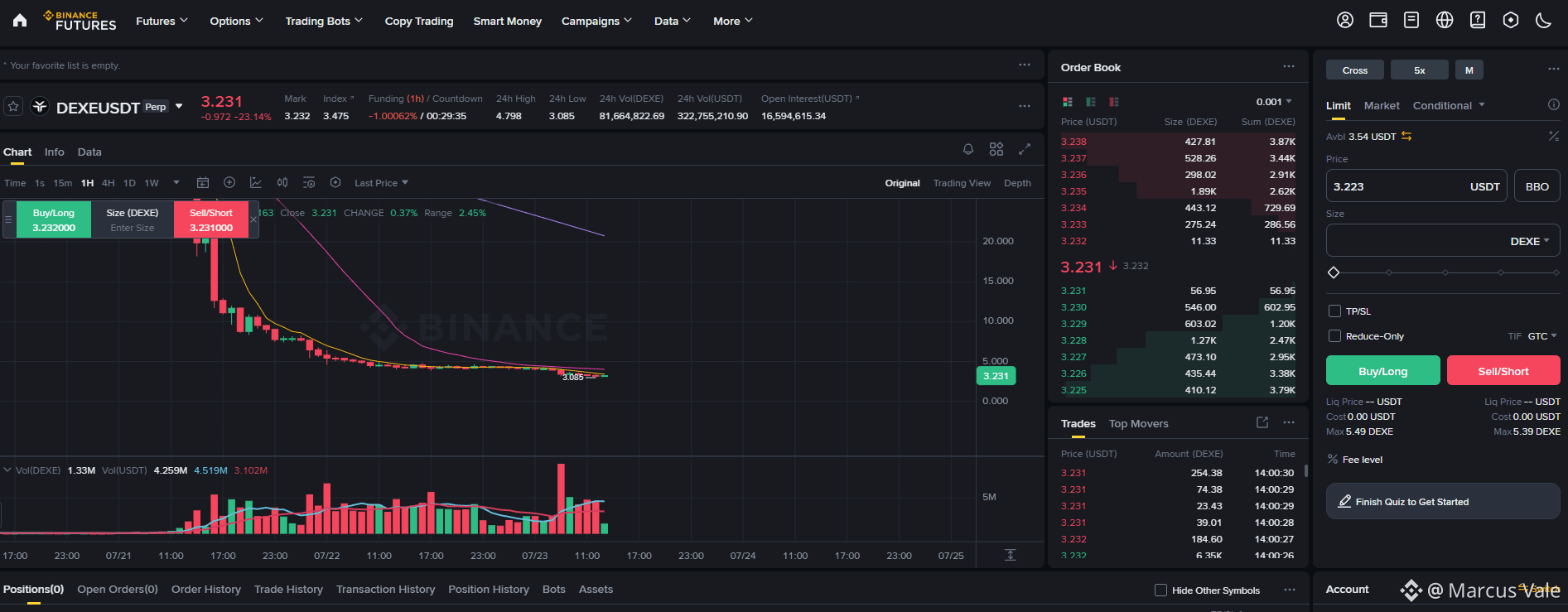Screen dimensions: 1568x612
Task: Select the 4H timeframe
Action: pyautogui.click(x=109, y=183)
